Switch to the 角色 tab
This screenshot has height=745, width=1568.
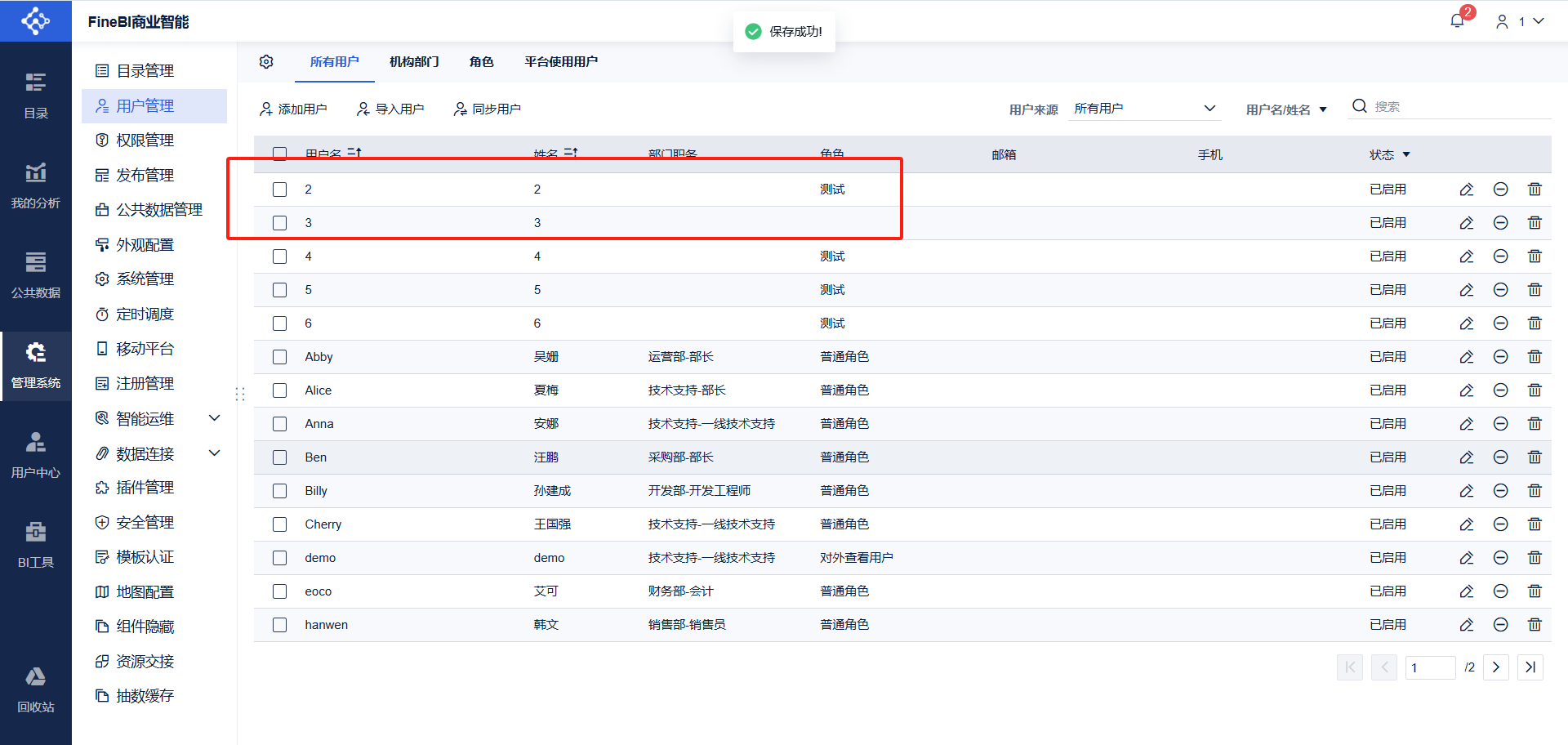tap(482, 62)
